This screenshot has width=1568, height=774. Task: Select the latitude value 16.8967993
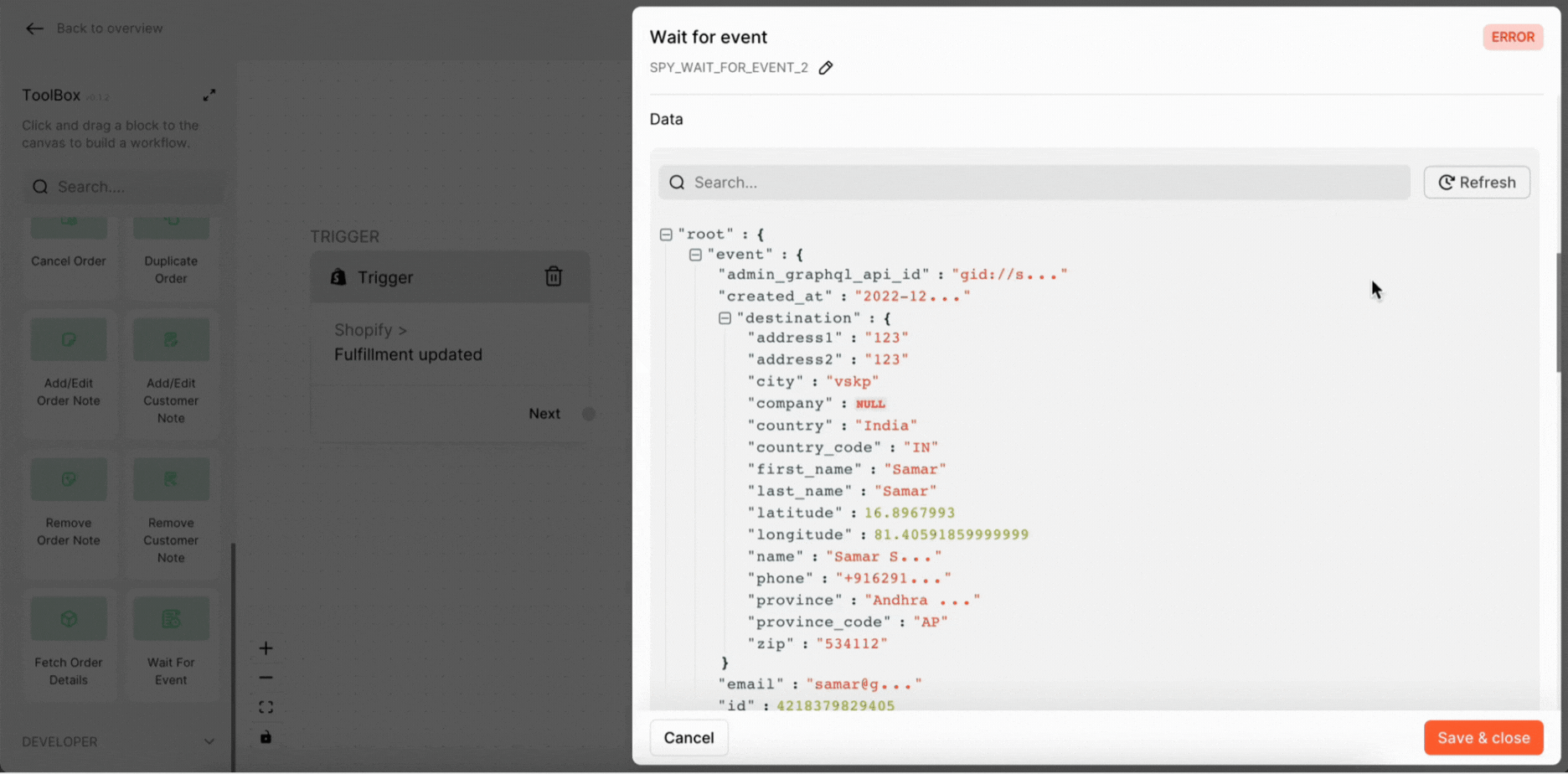[910, 513]
